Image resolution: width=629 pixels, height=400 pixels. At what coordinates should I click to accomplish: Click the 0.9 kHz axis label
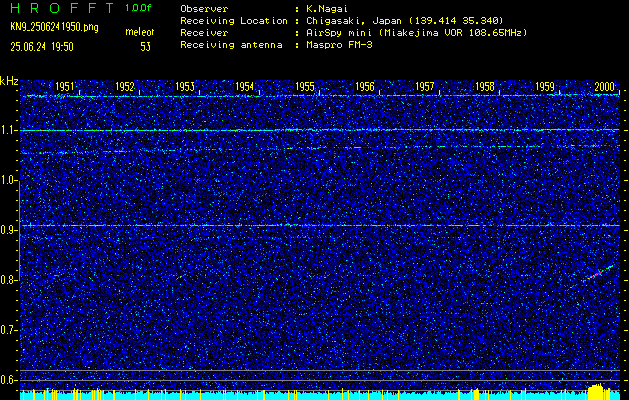click(8, 230)
